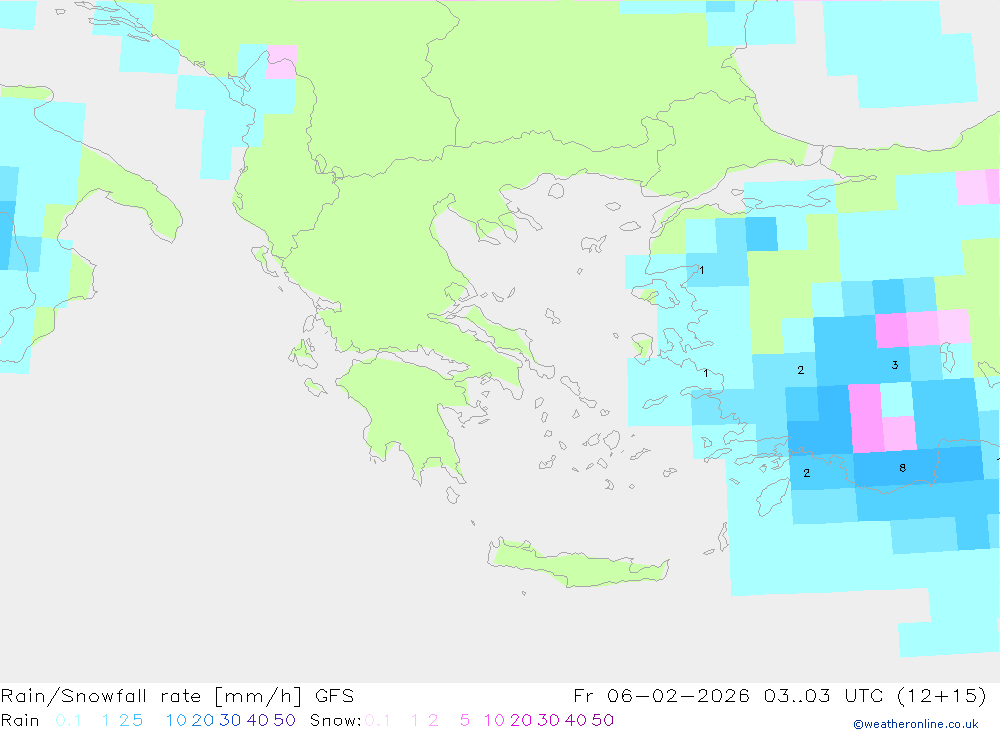Image resolution: width=1000 pixels, height=733 pixels.
Task: Select the 1 value in the Rain legend
Action: point(106,720)
